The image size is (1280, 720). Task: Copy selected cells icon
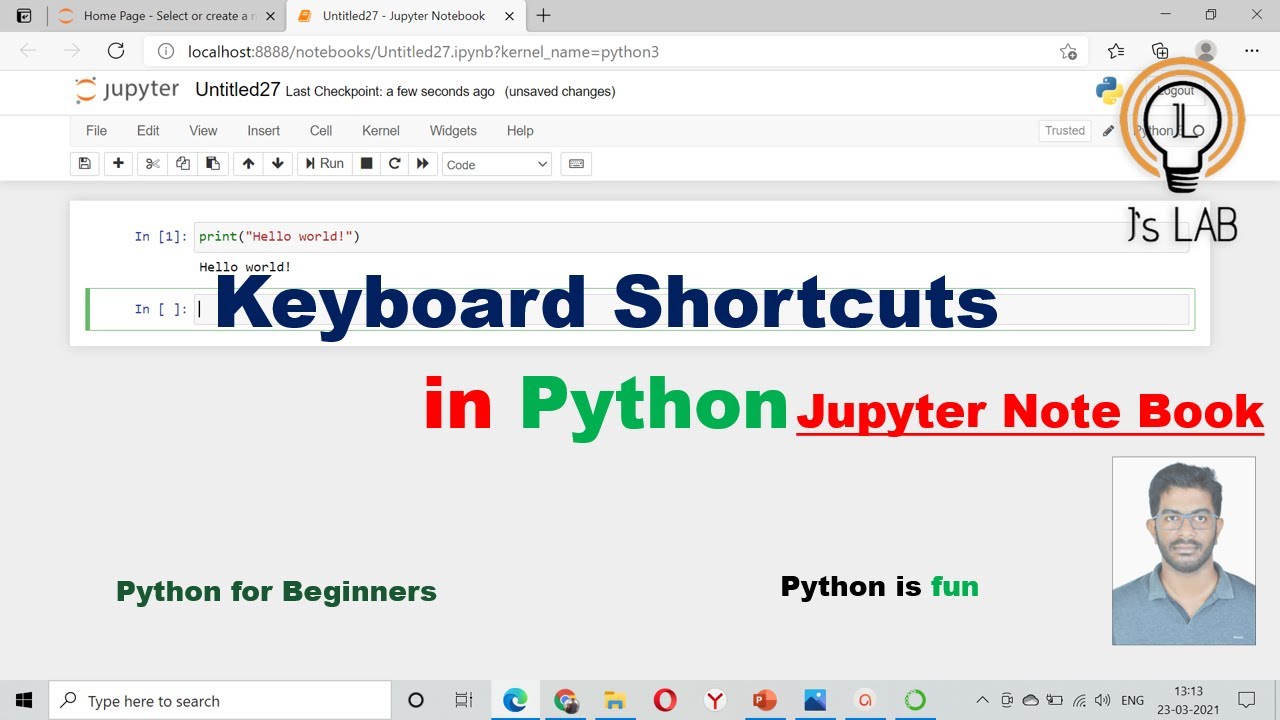183,164
